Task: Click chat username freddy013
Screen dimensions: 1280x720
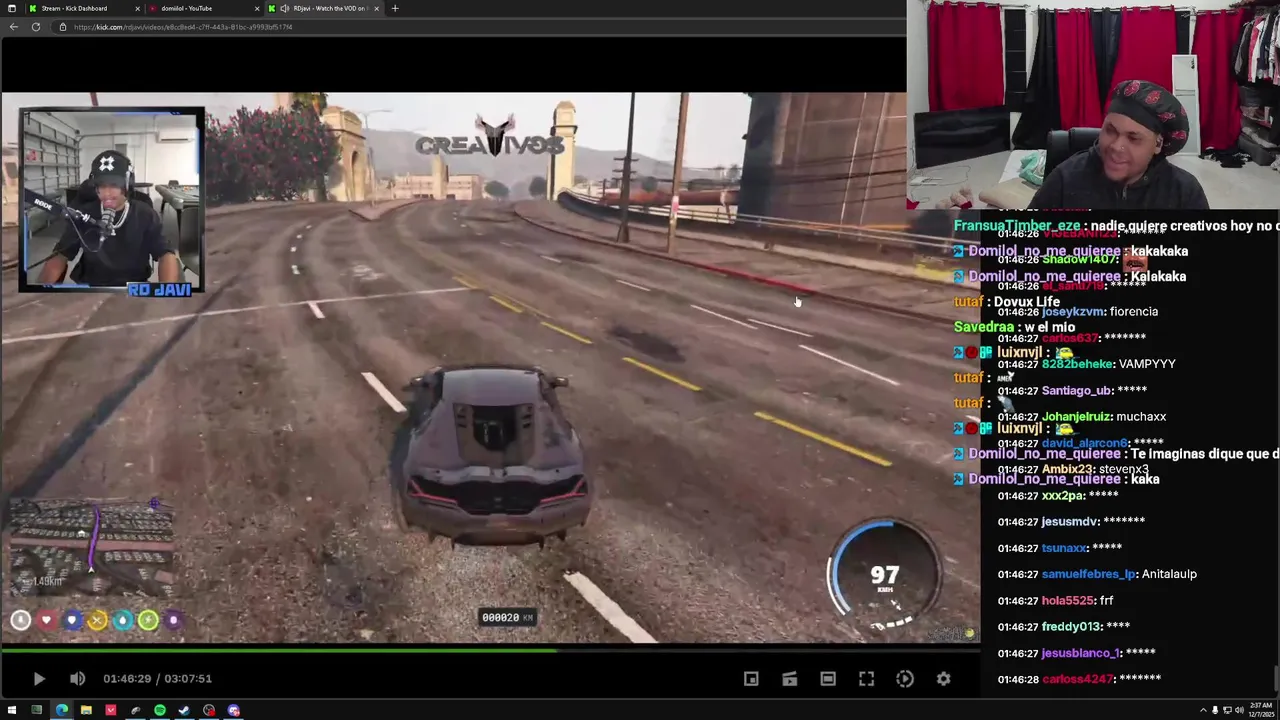Action: (x=1071, y=627)
